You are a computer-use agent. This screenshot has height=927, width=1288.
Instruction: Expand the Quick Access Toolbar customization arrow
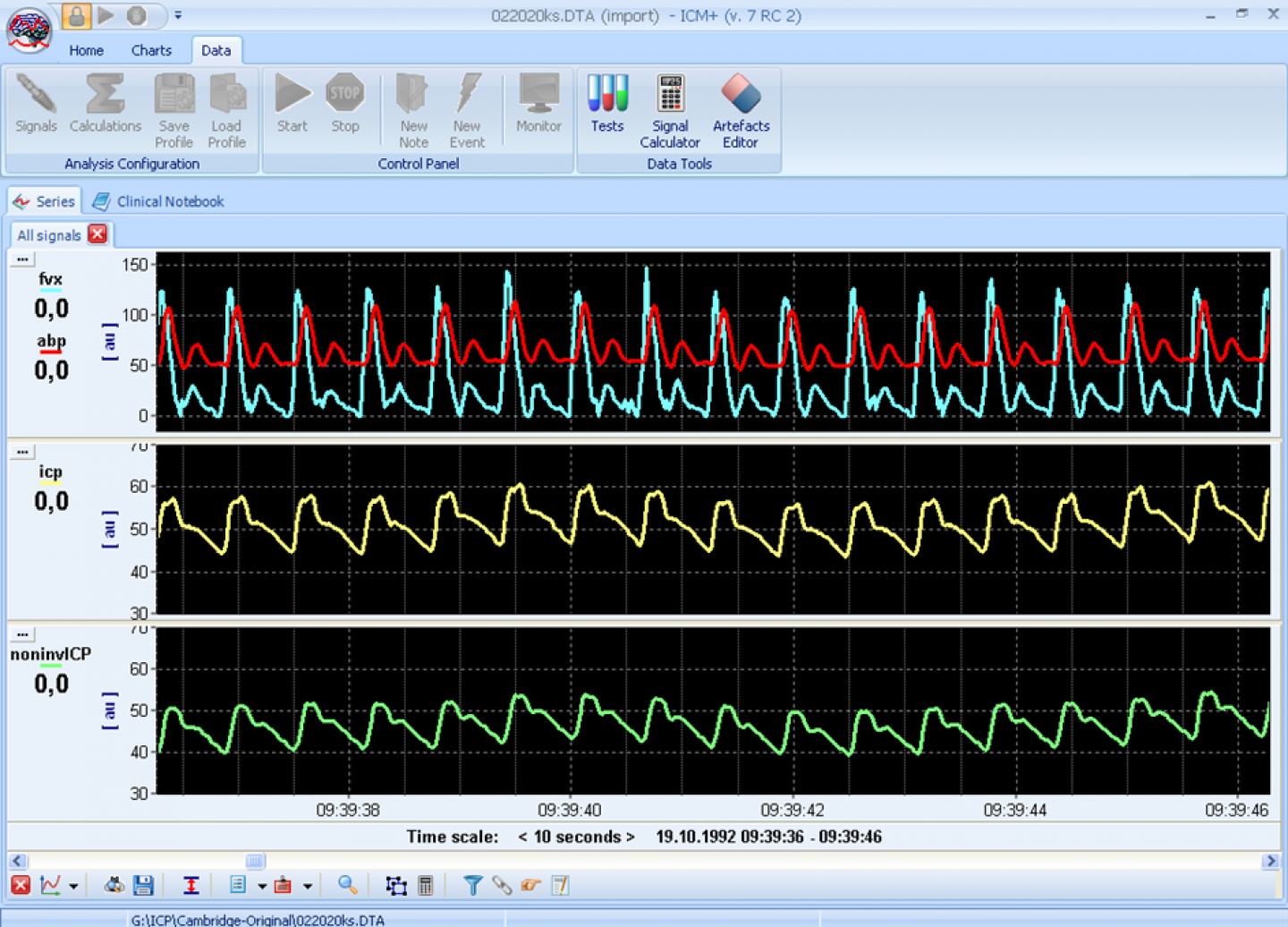click(177, 15)
